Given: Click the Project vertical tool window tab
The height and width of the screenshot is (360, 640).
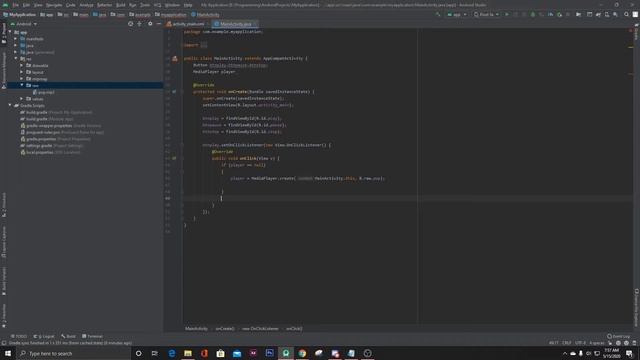Looking at the screenshot, I should [x=4, y=33].
